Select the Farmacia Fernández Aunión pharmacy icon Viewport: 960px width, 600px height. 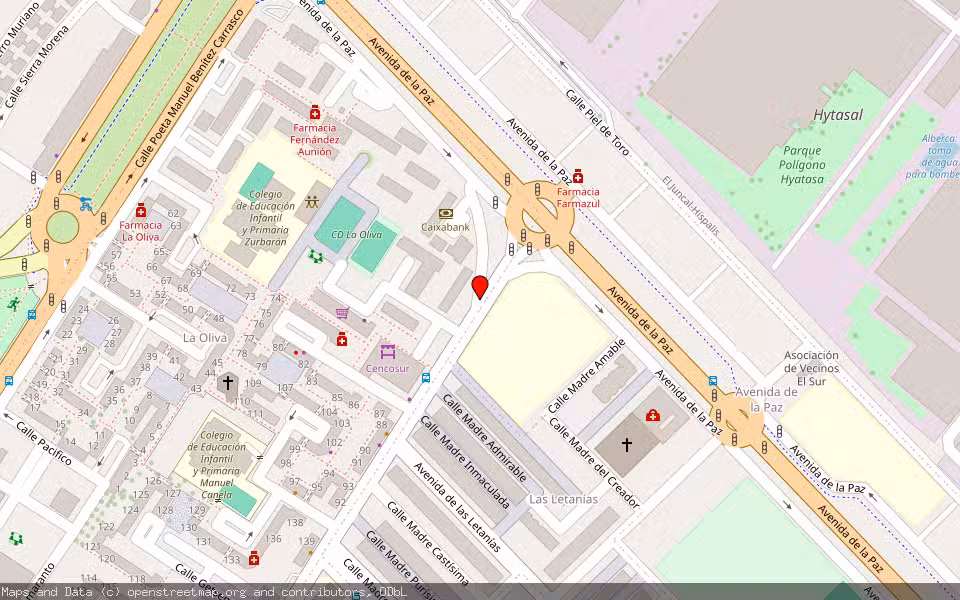(x=315, y=112)
